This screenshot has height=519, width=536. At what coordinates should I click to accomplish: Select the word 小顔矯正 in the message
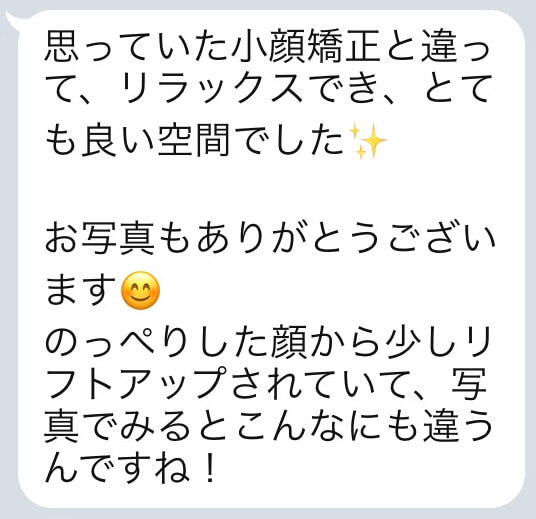pos(305,46)
